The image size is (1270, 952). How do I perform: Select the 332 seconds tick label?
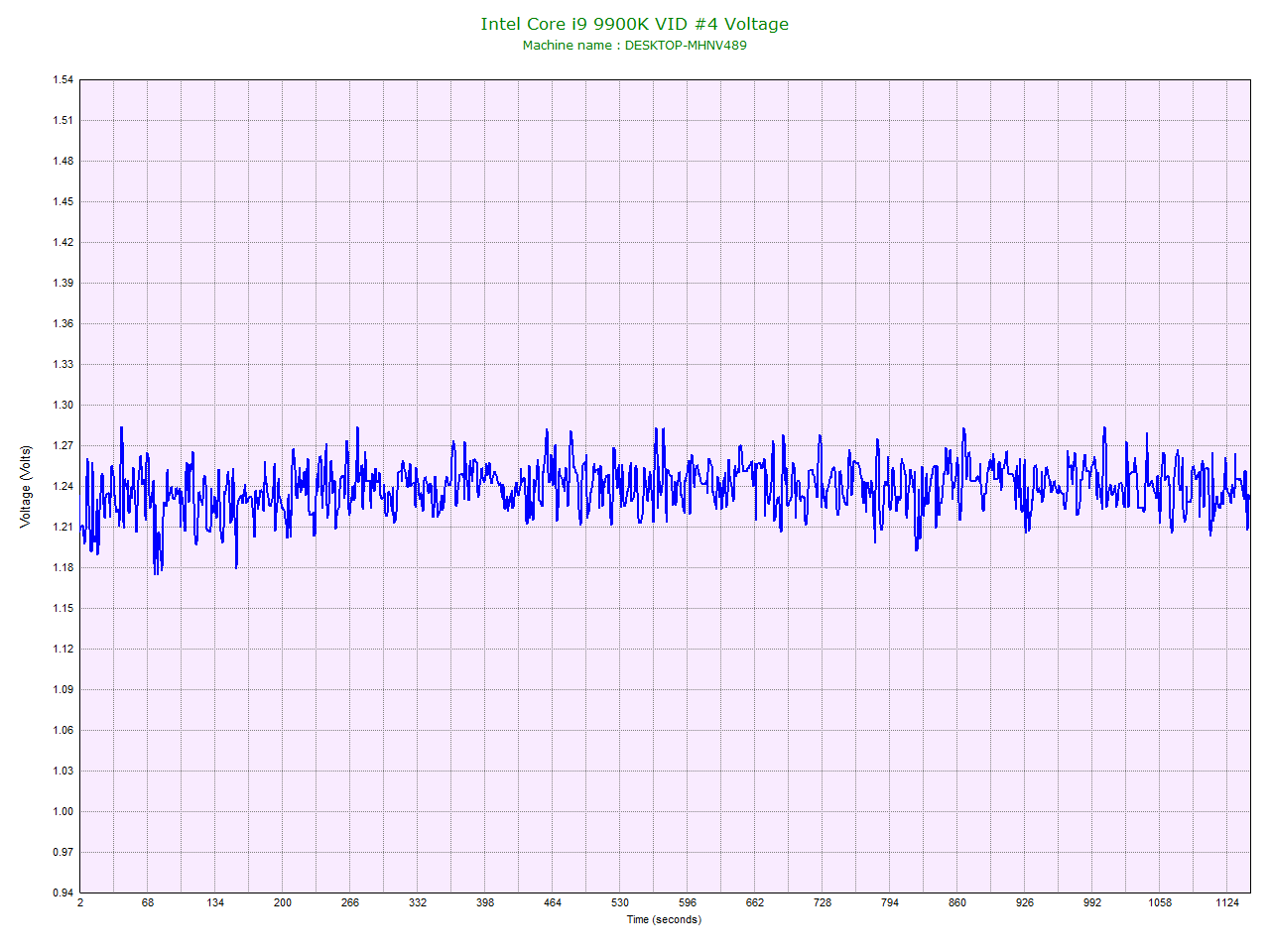[x=418, y=903]
